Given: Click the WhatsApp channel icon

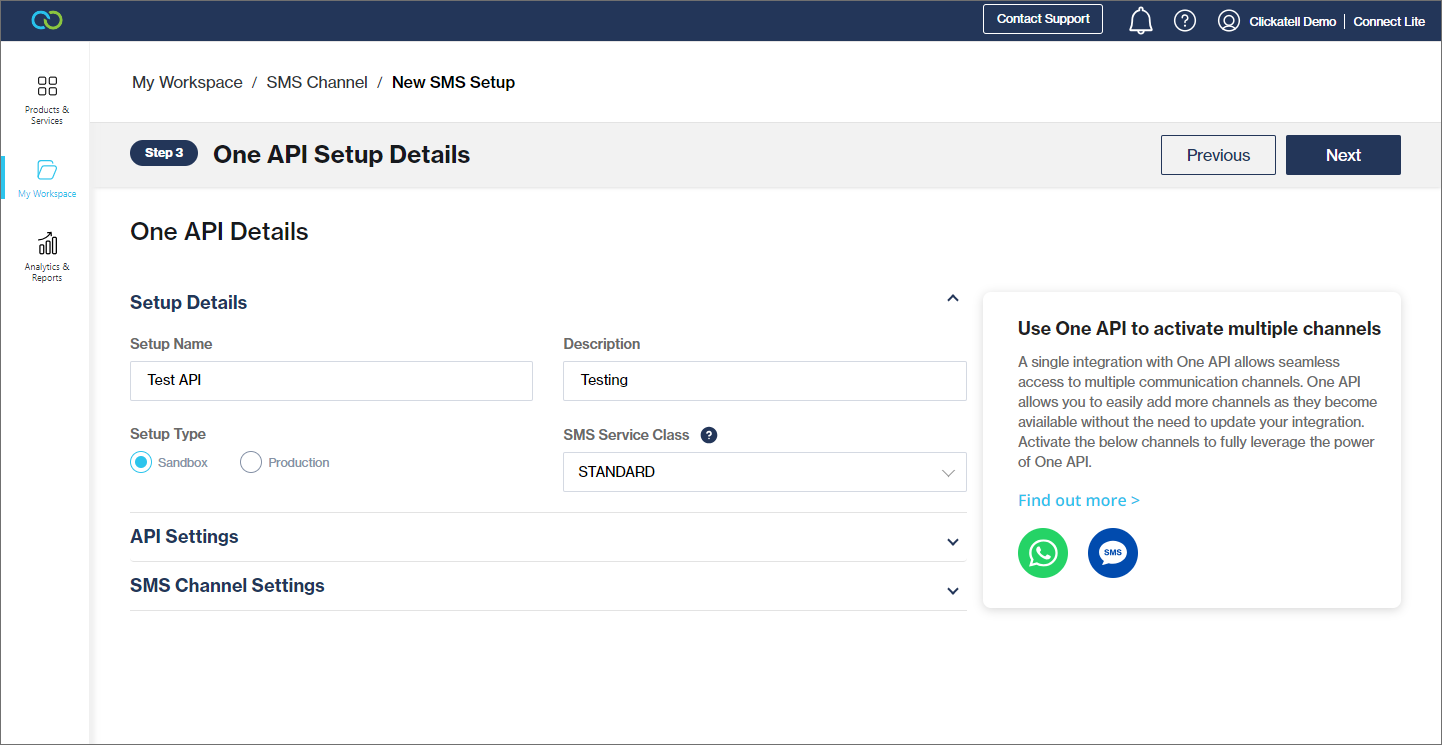Looking at the screenshot, I should pos(1043,553).
